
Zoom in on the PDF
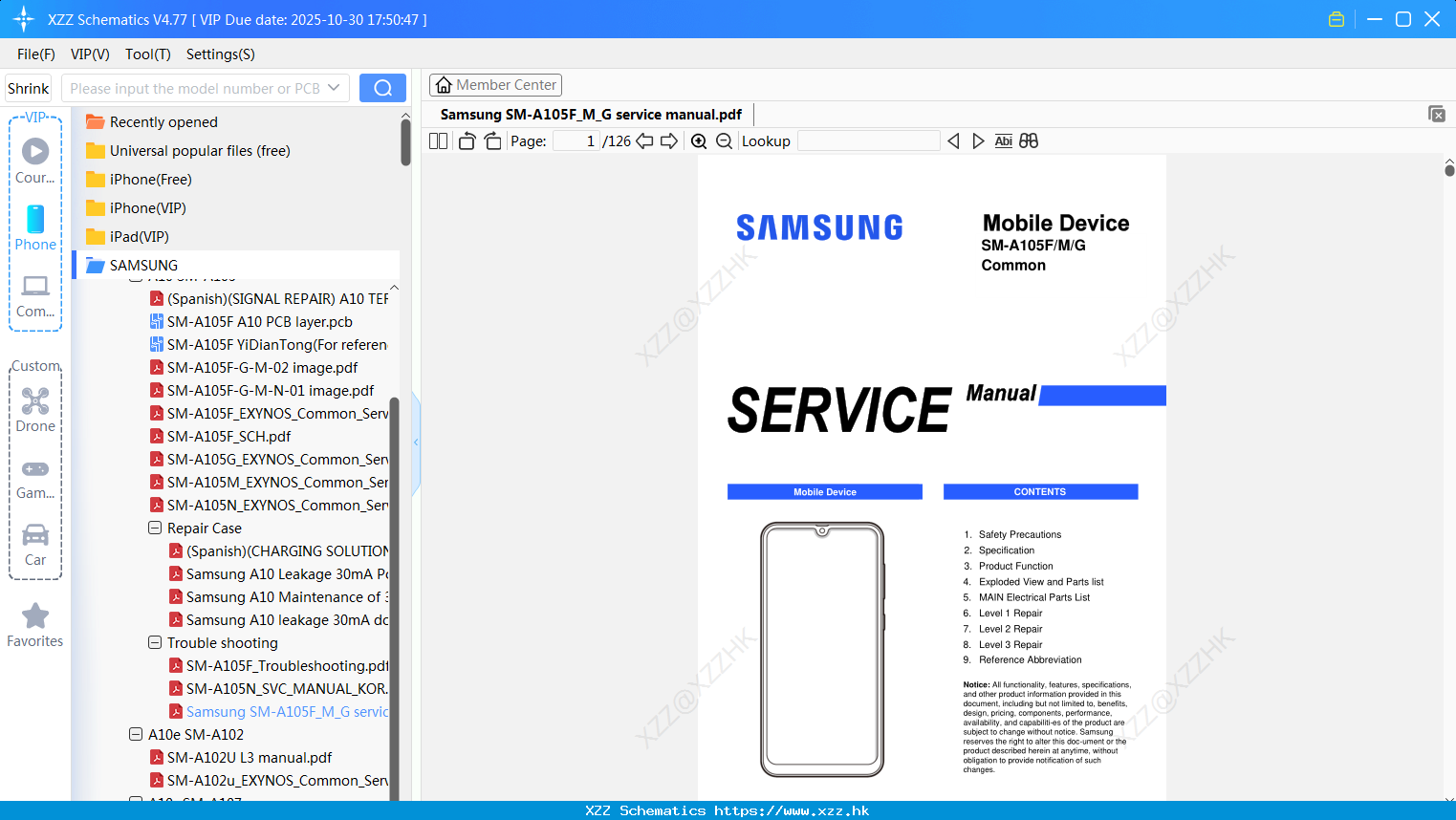tap(699, 140)
